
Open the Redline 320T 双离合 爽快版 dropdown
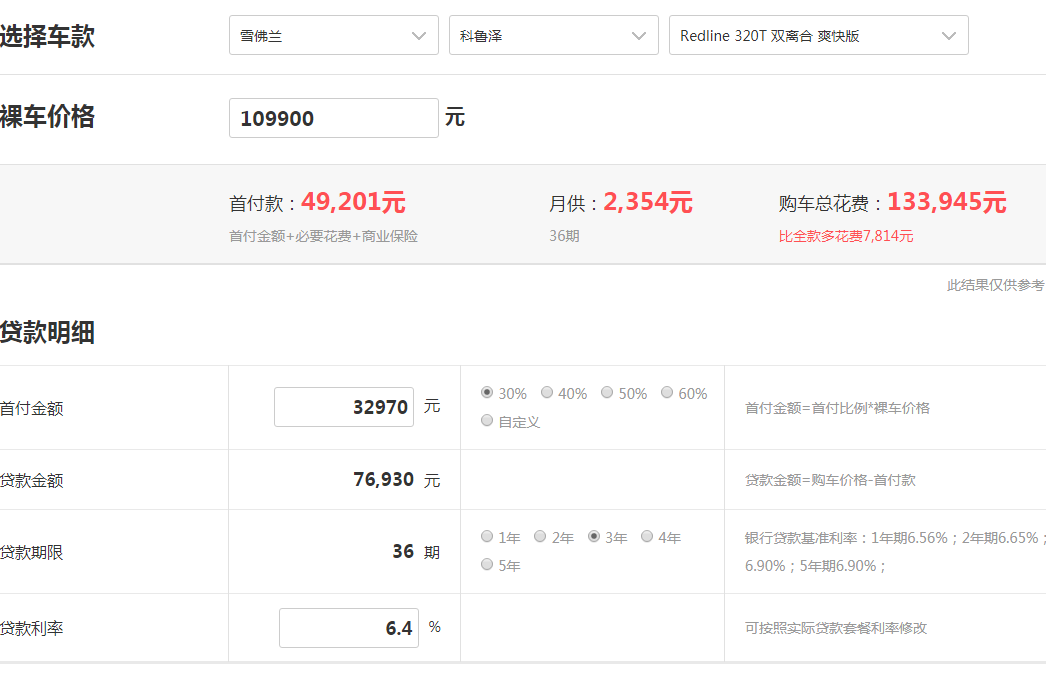point(819,35)
